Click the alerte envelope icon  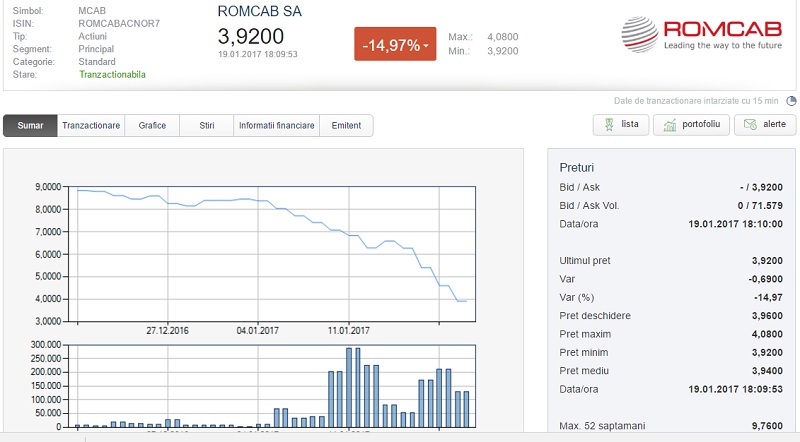pyautogui.click(x=750, y=125)
